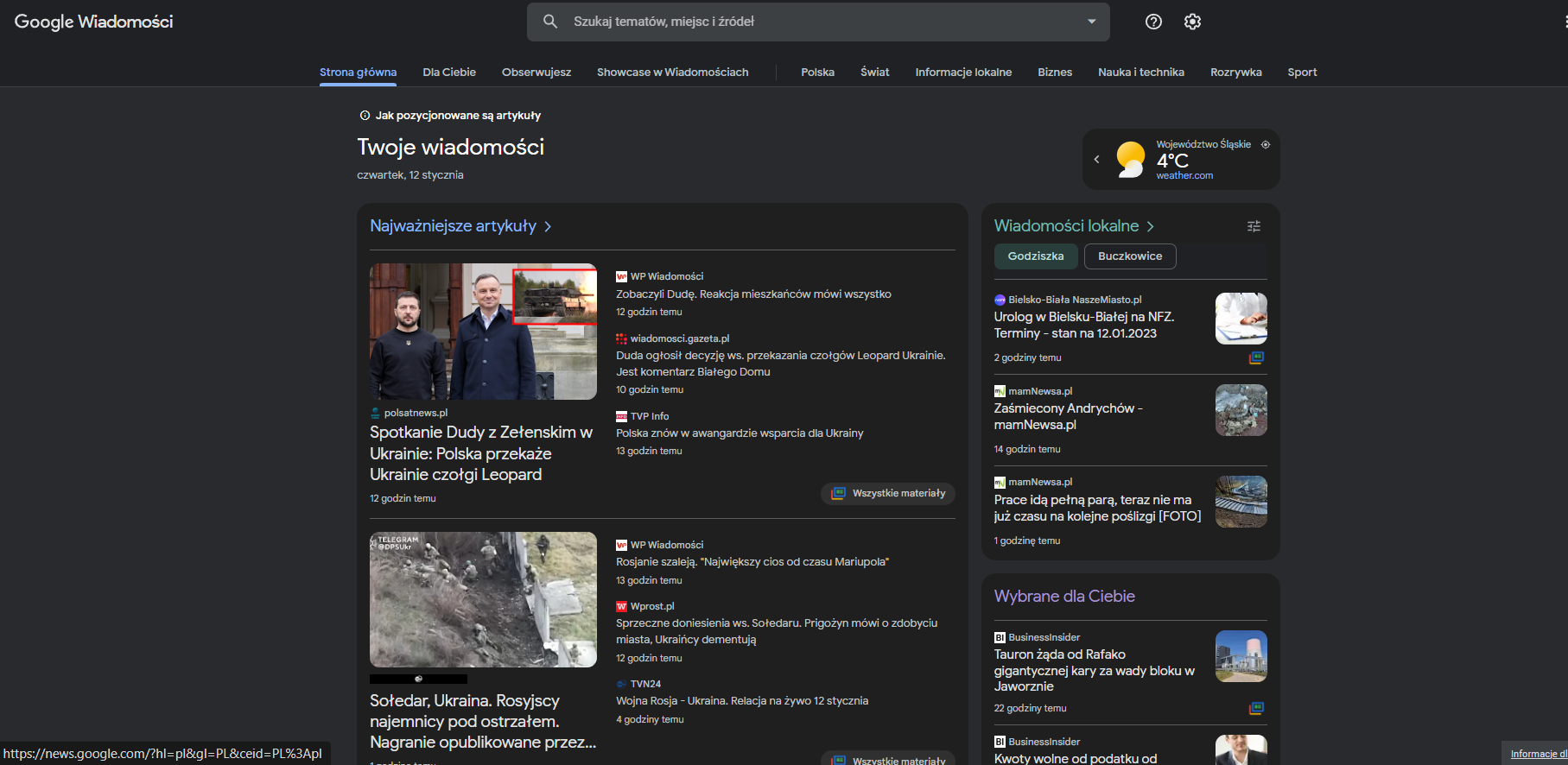Open article Duda ogłosił decyzję ws. czołgów

pos(781,364)
